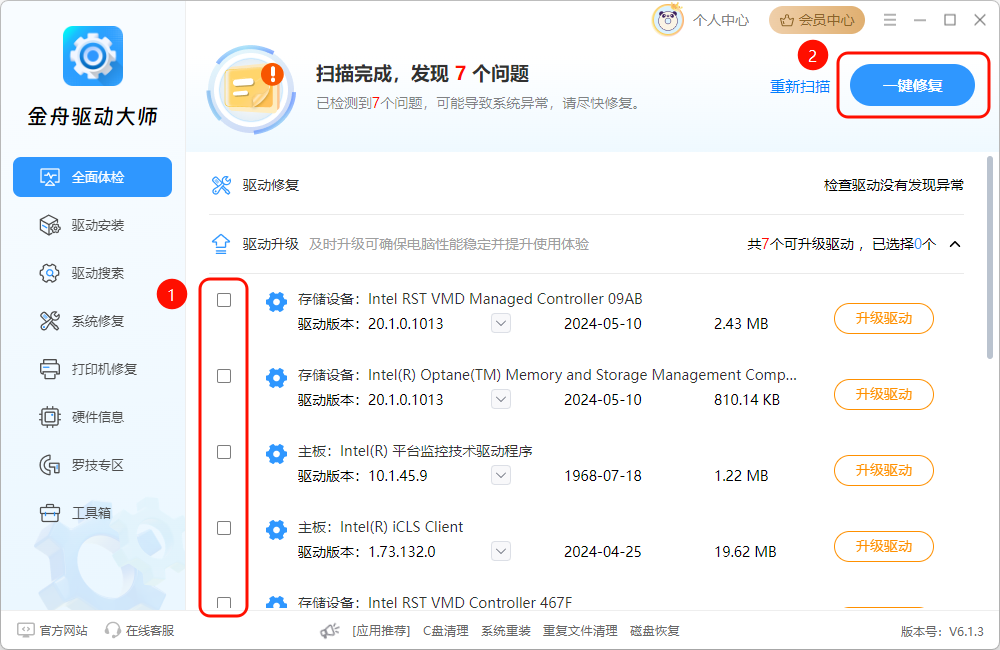The image size is (1000, 650).
Task: Open version dropdown for driver 20.1.0.1013 of 09AB
Action: click(x=501, y=323)
